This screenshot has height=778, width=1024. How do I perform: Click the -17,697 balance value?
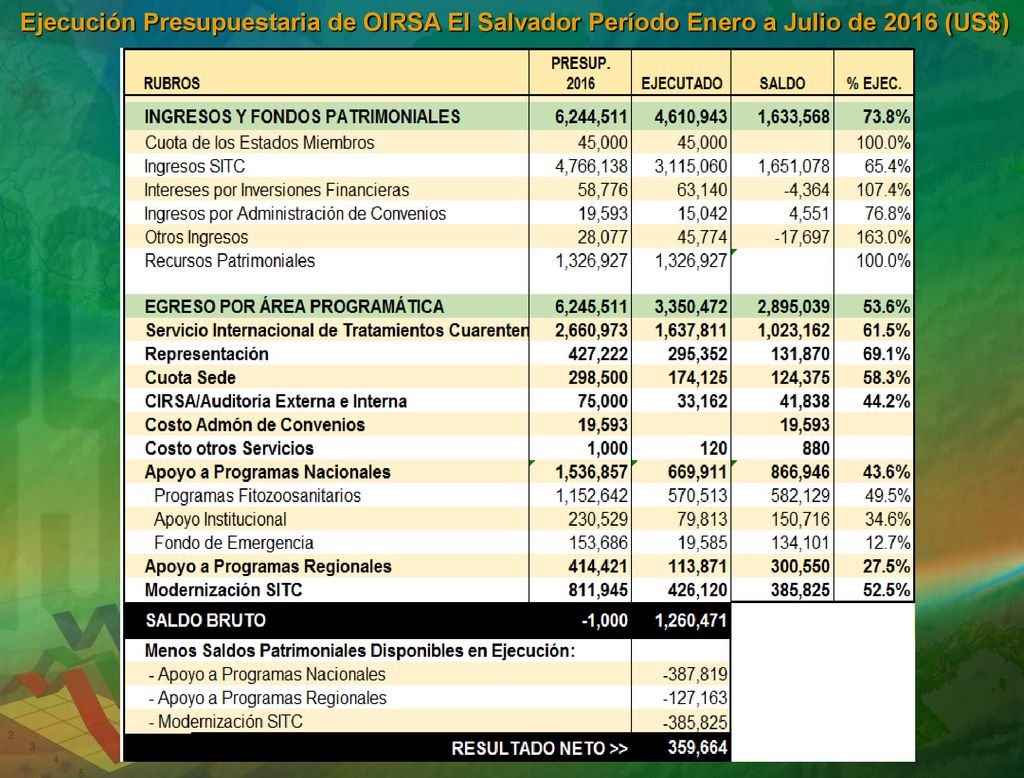tap(802, 237)
